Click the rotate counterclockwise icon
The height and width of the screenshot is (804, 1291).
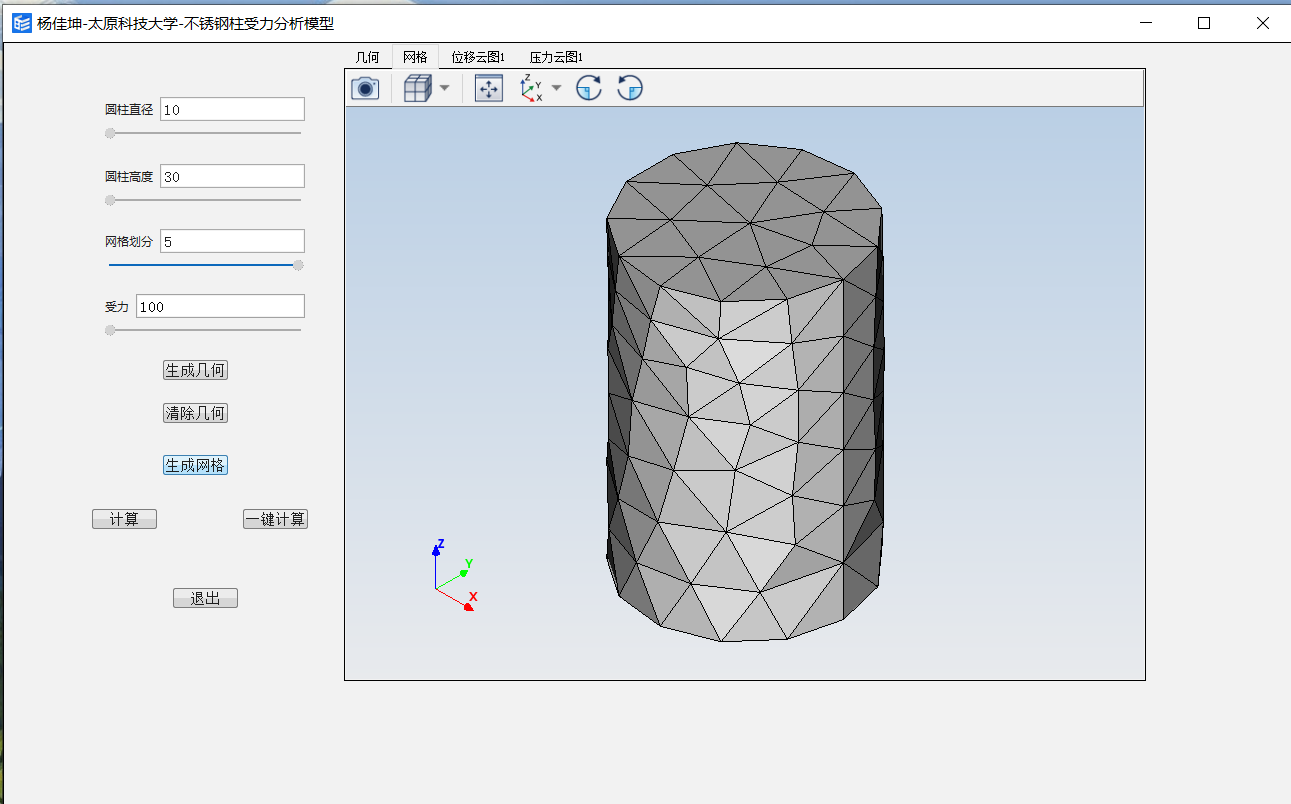629,88
